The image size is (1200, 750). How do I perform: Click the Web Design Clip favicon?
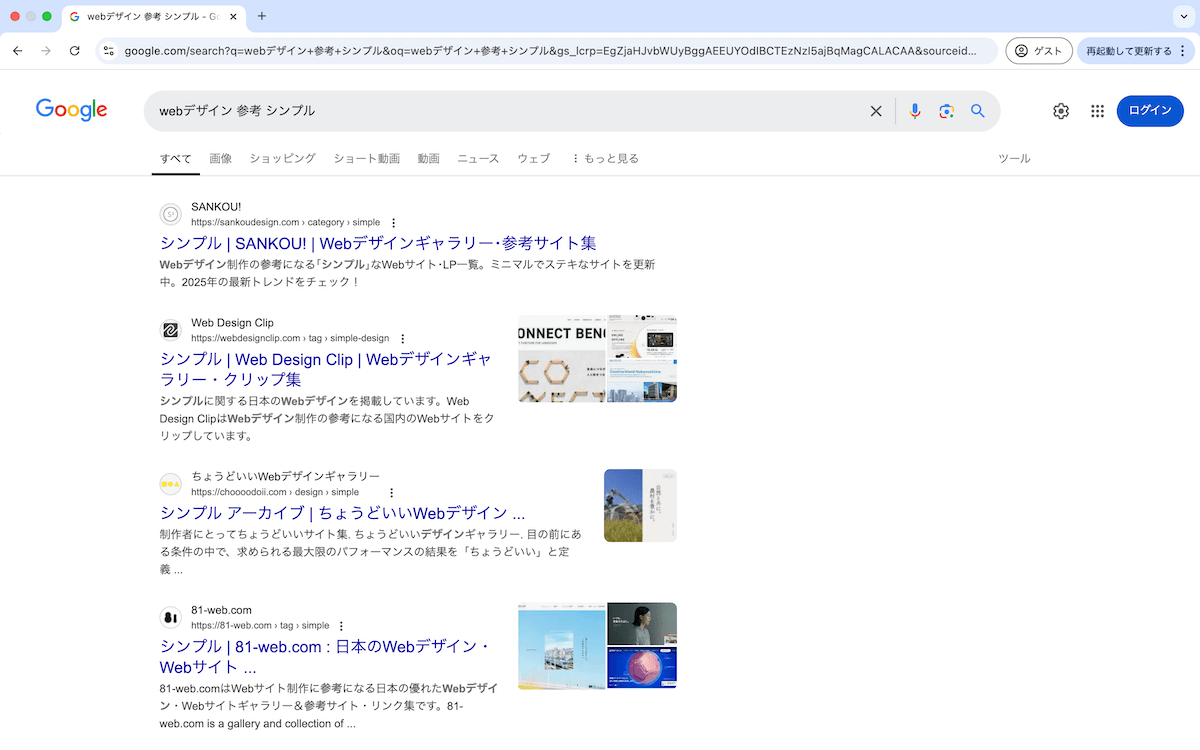170,330
